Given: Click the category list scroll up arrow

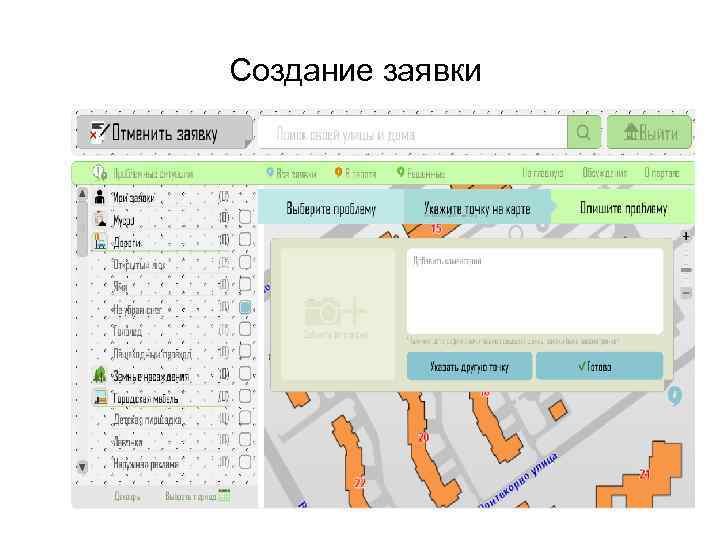Looking at the screenshot, I should tap(82, 193).
